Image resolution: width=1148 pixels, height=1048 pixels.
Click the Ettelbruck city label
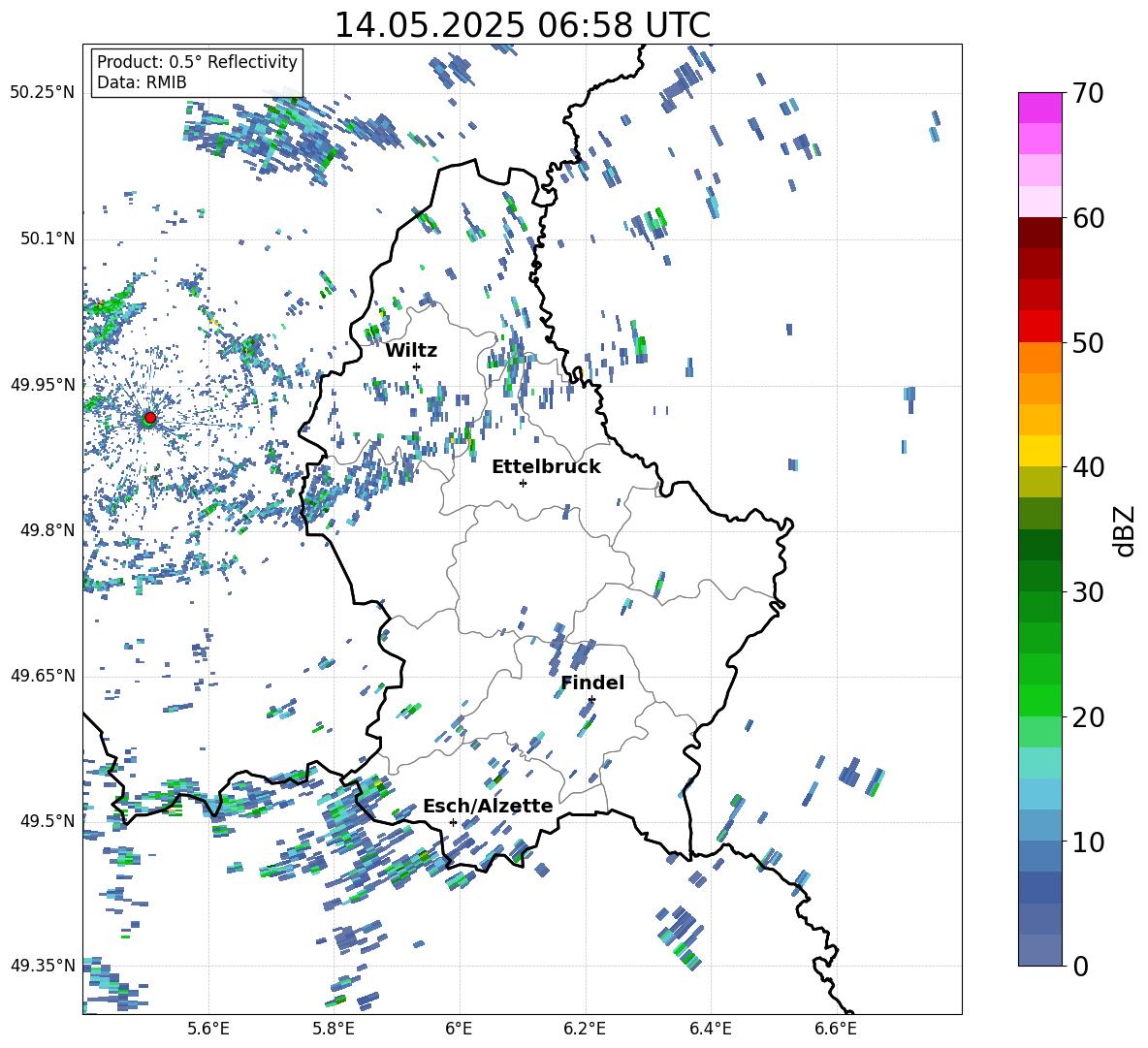pyautogui.click(x=546, y=467)
